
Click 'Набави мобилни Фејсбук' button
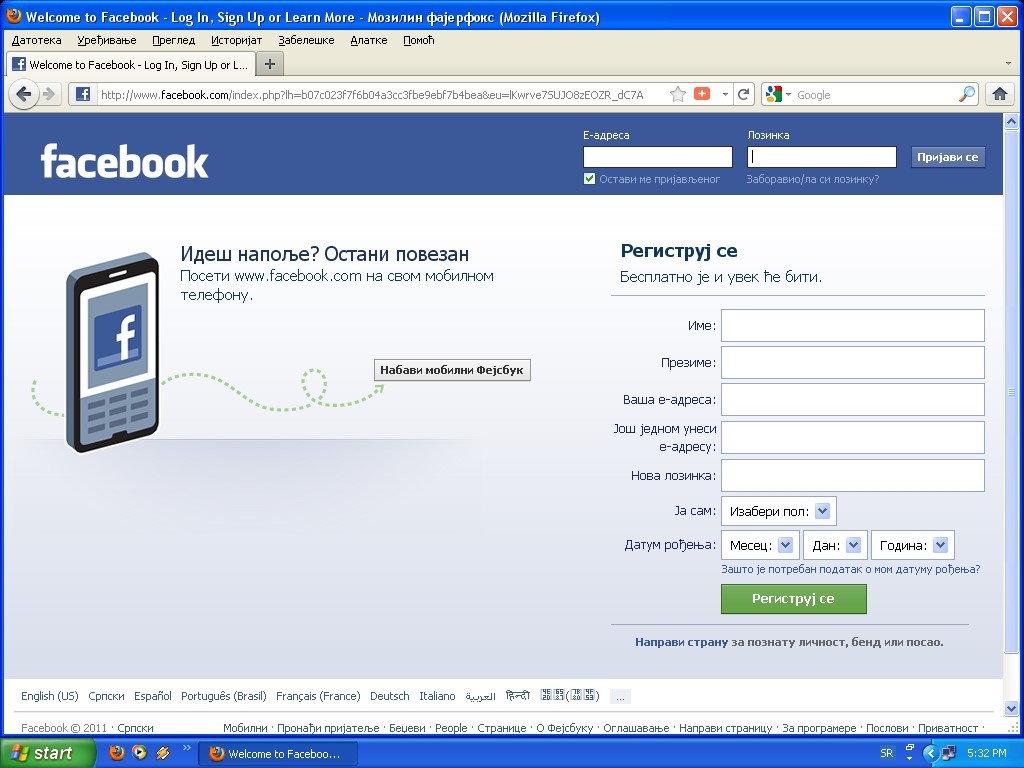[x=452, y=370]
